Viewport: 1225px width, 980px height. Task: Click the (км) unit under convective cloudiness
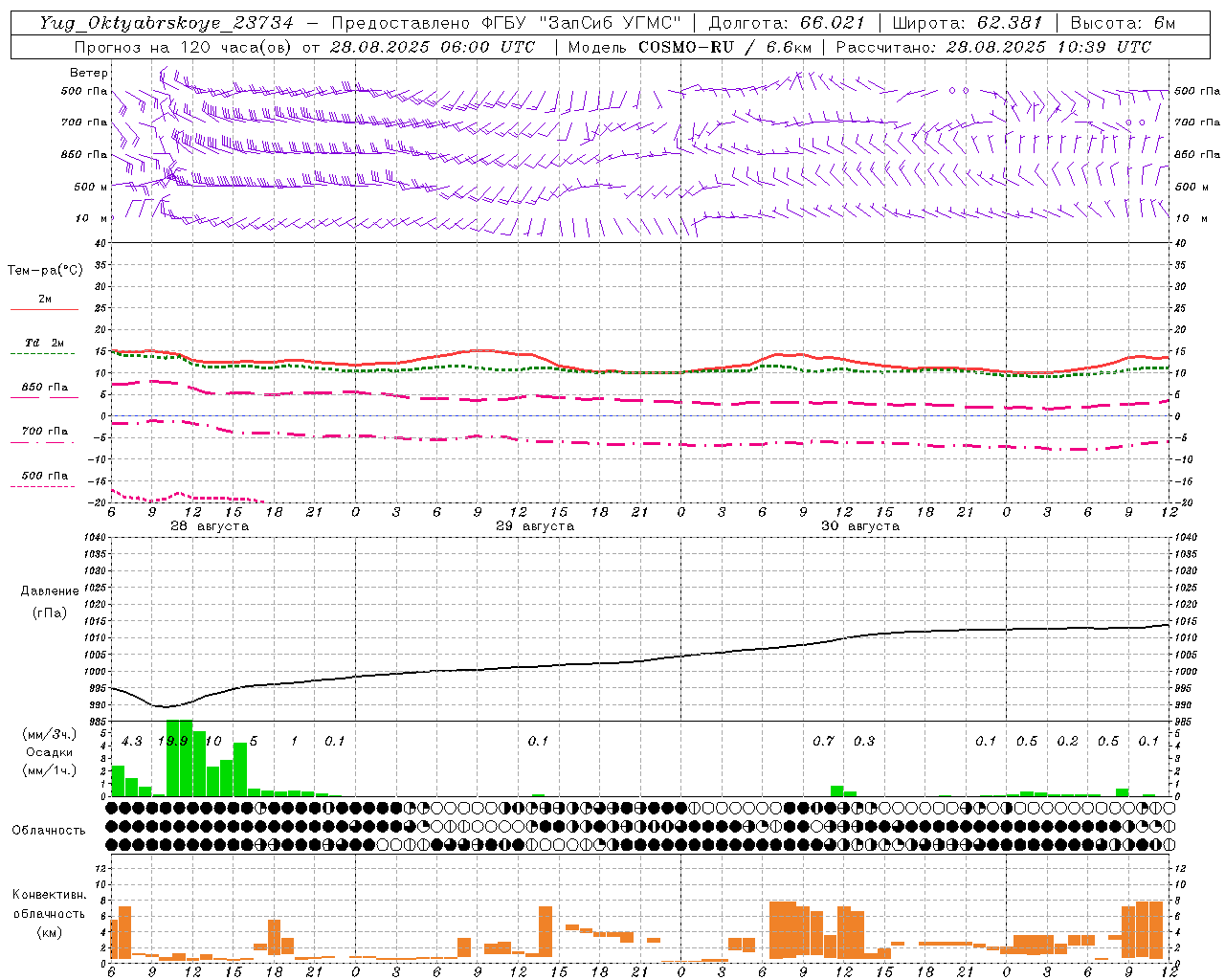[49, 932]
